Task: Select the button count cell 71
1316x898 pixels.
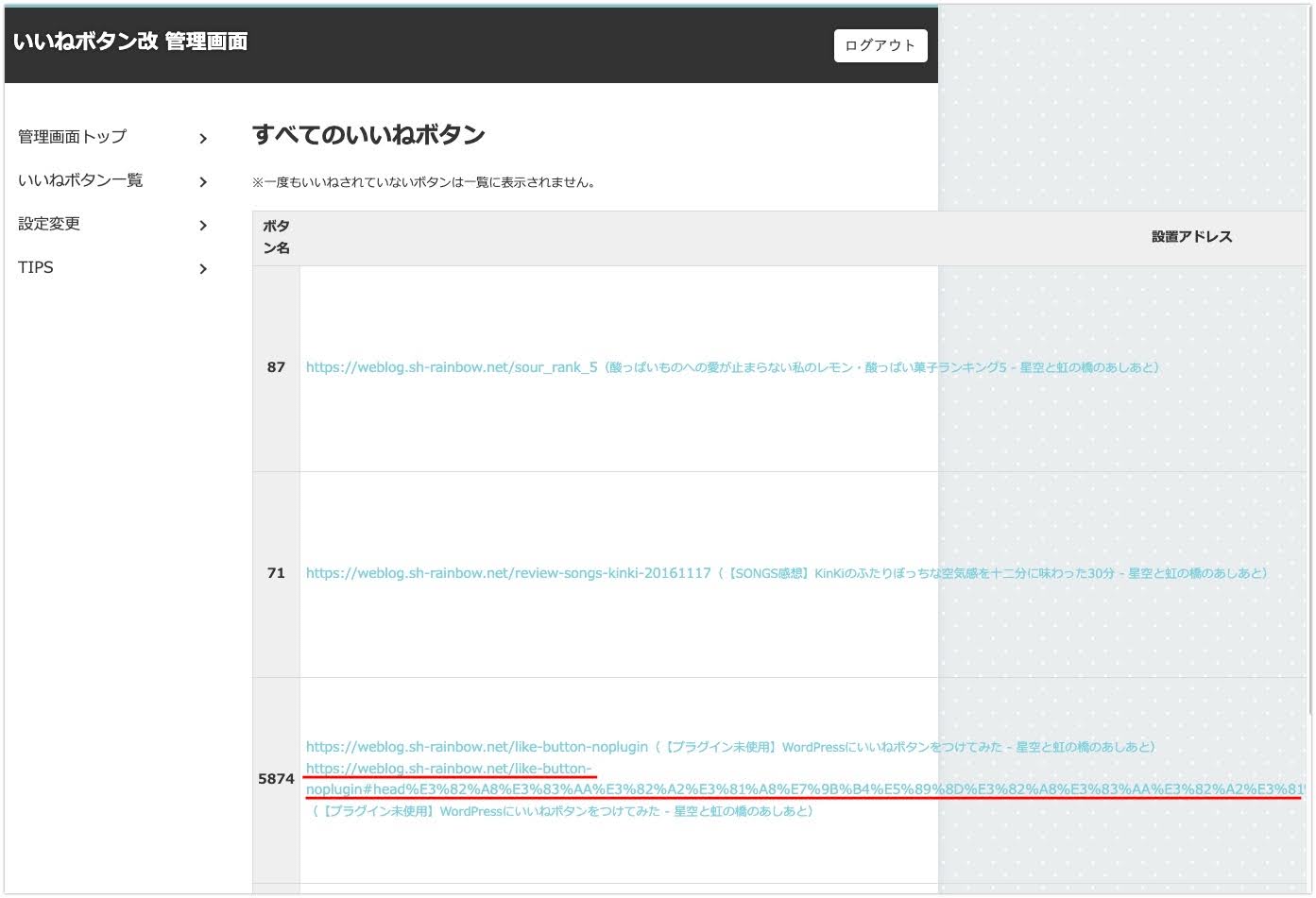Action: click(x=276, y=573)
